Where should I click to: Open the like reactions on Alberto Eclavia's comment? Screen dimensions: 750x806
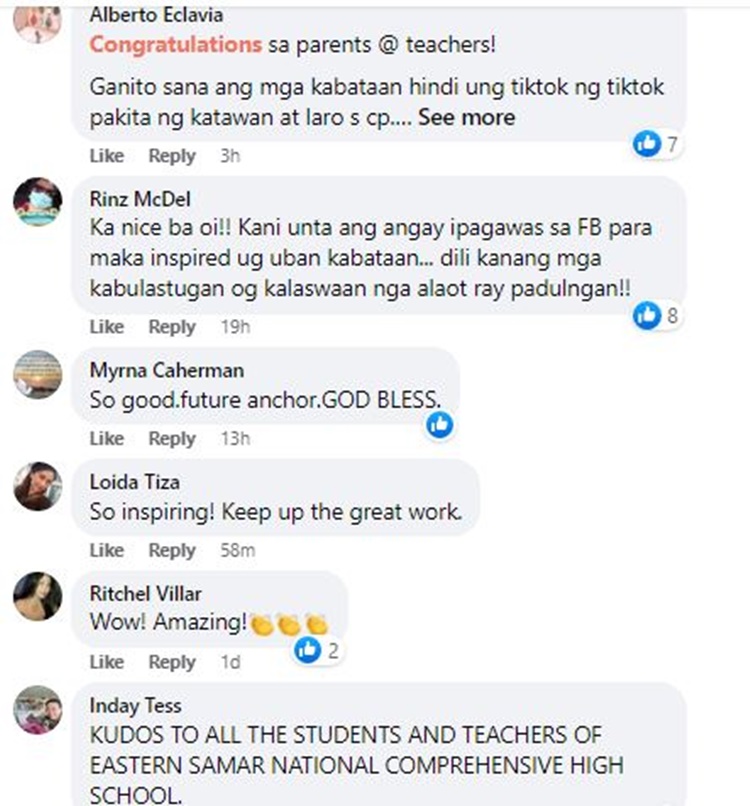pos(656,144)
